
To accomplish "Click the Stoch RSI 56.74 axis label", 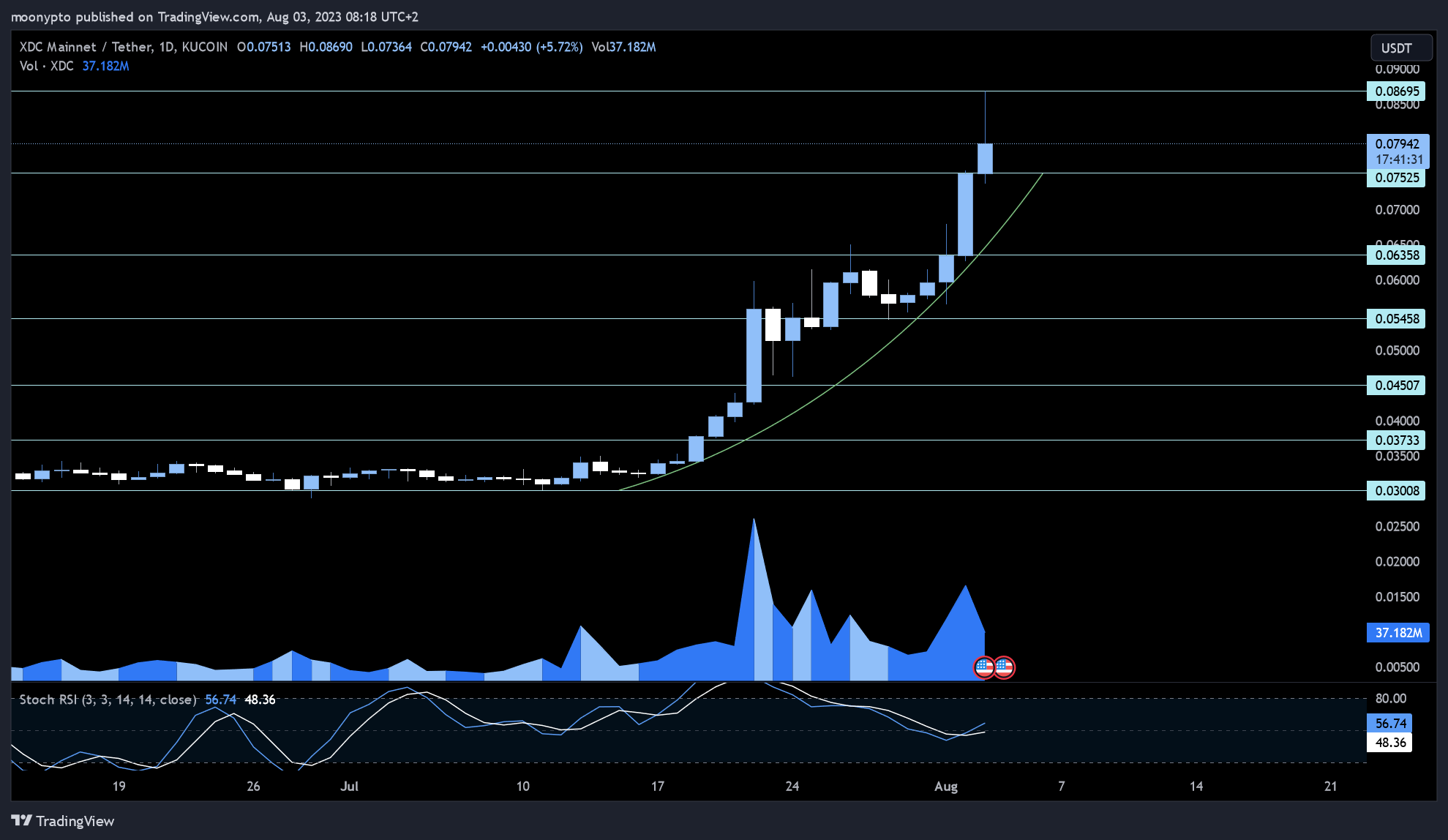I will 1389,724.
